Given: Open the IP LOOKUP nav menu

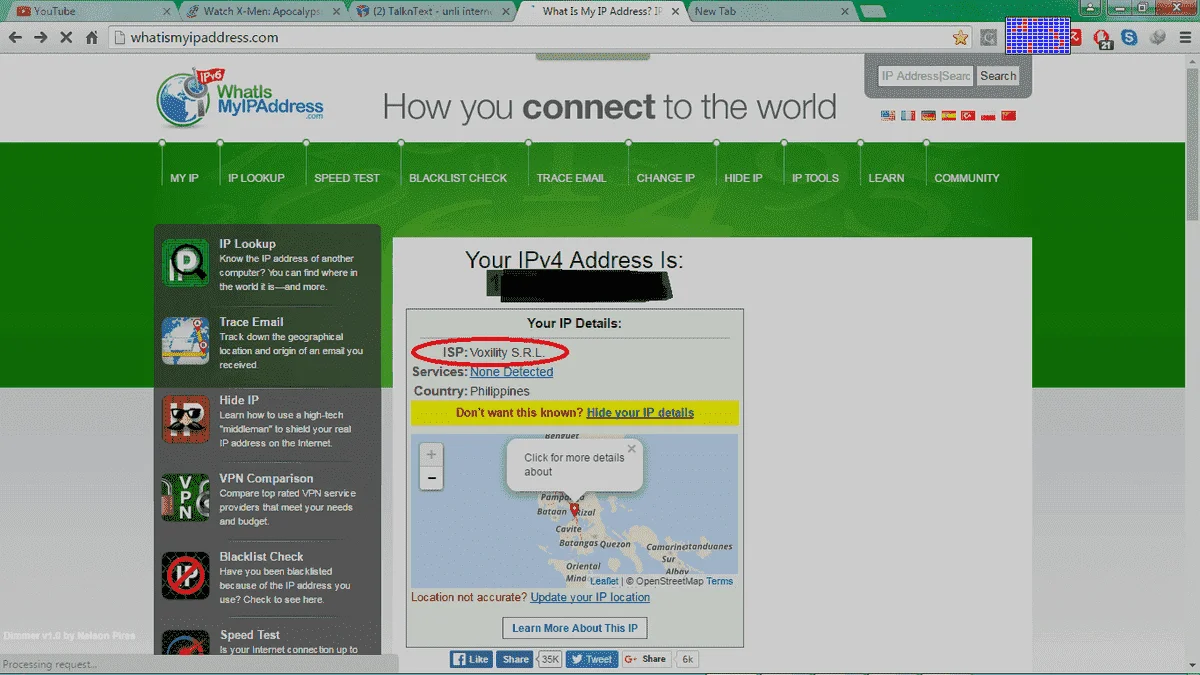Looking at the screenshot, I should [x=256, y=178].
